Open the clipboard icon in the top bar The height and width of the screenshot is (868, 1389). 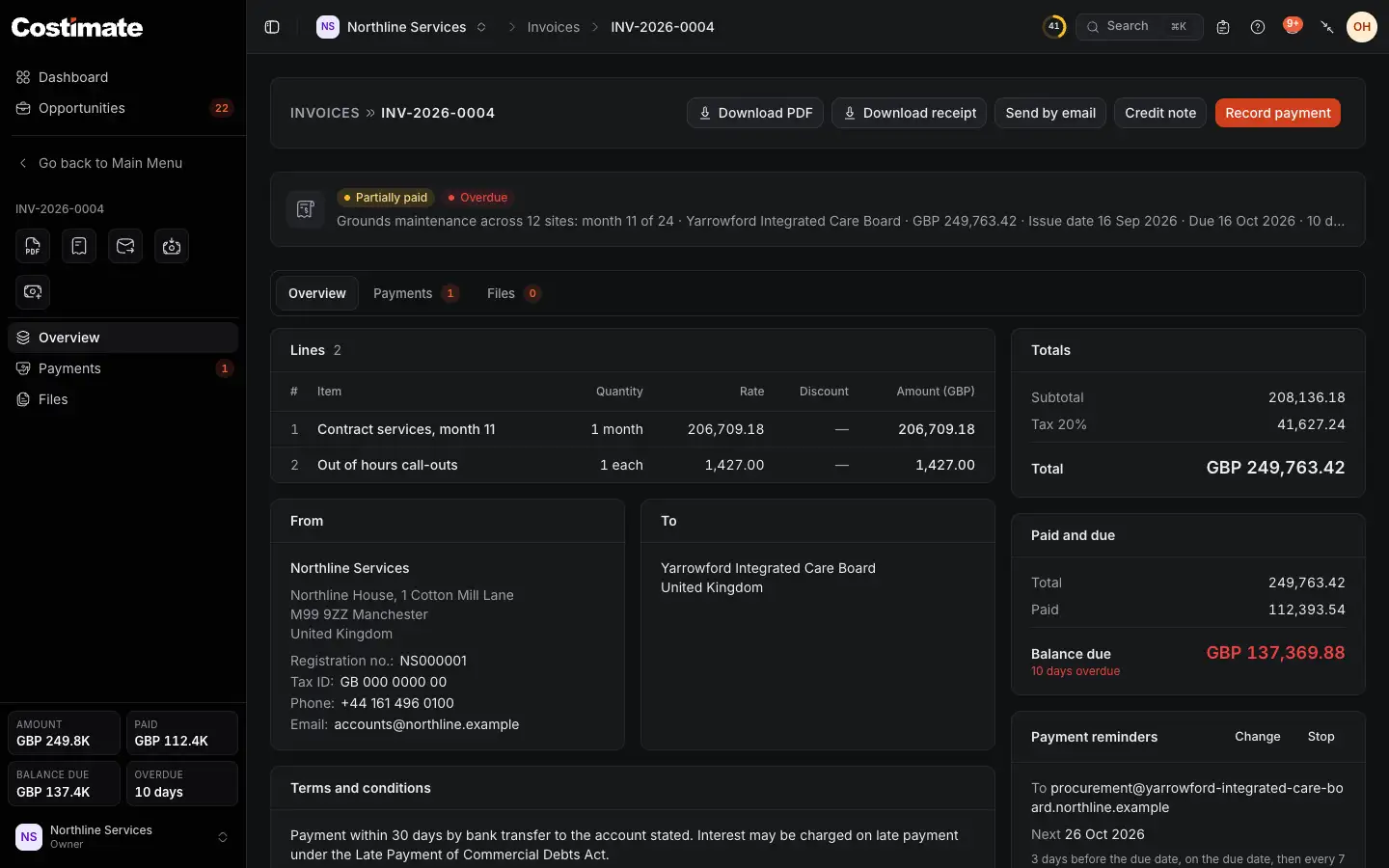tap(1223, 27)
